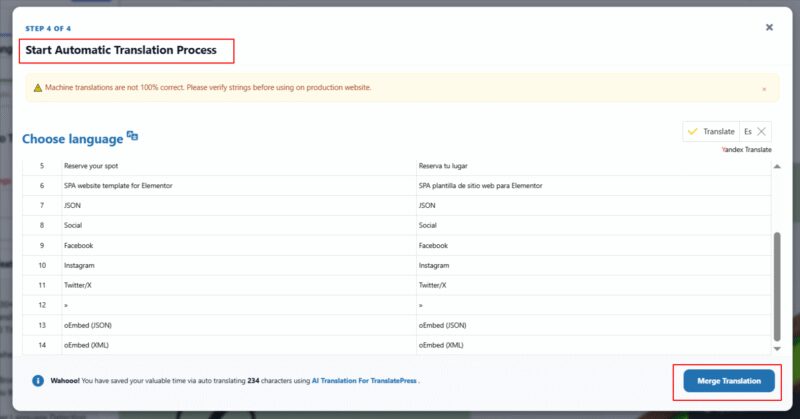Select the 'Reserva tu lugar' translation cell
Screen dimensions: 800x419
[449, 164]
